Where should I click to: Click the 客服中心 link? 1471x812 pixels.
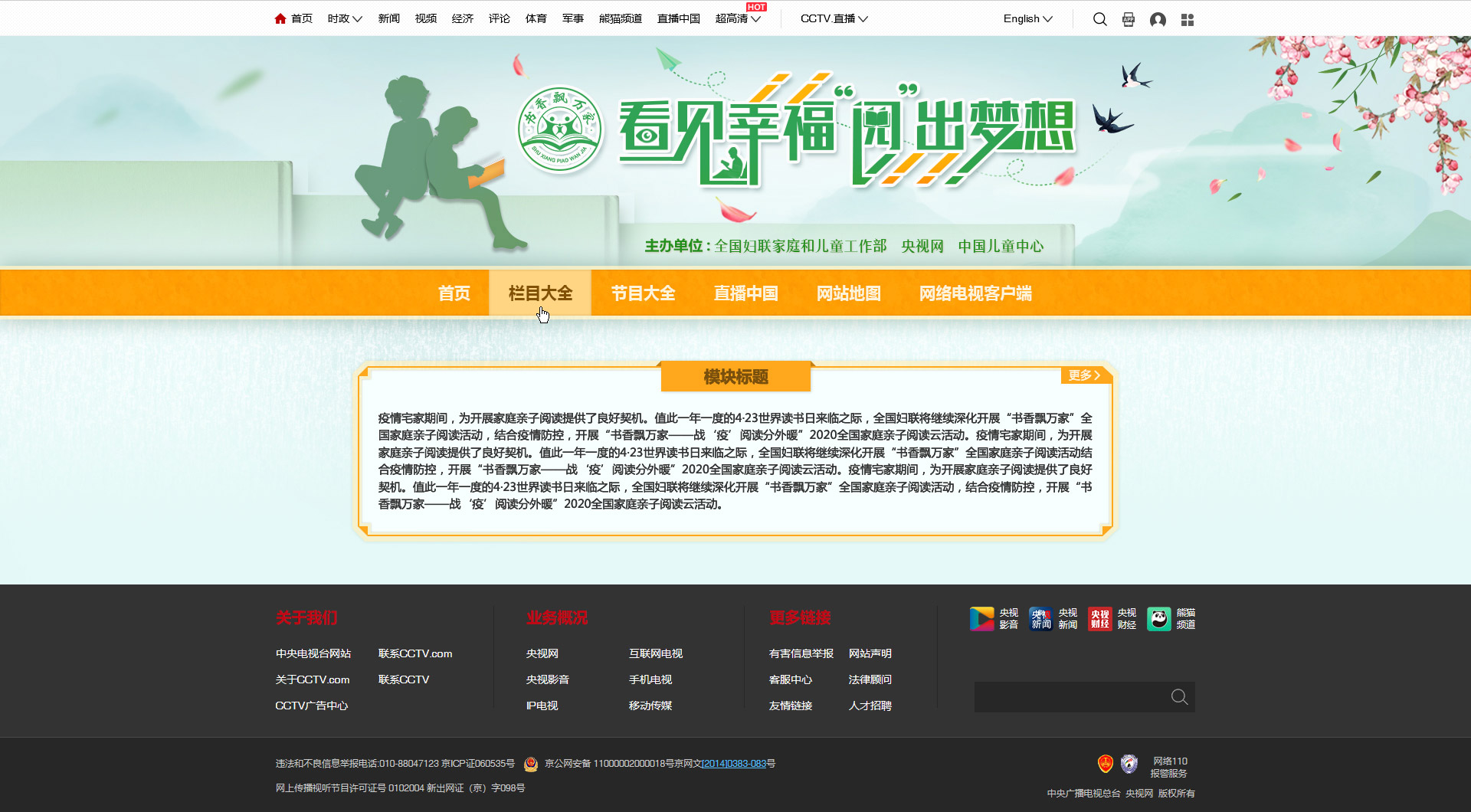tap(791, 679)
